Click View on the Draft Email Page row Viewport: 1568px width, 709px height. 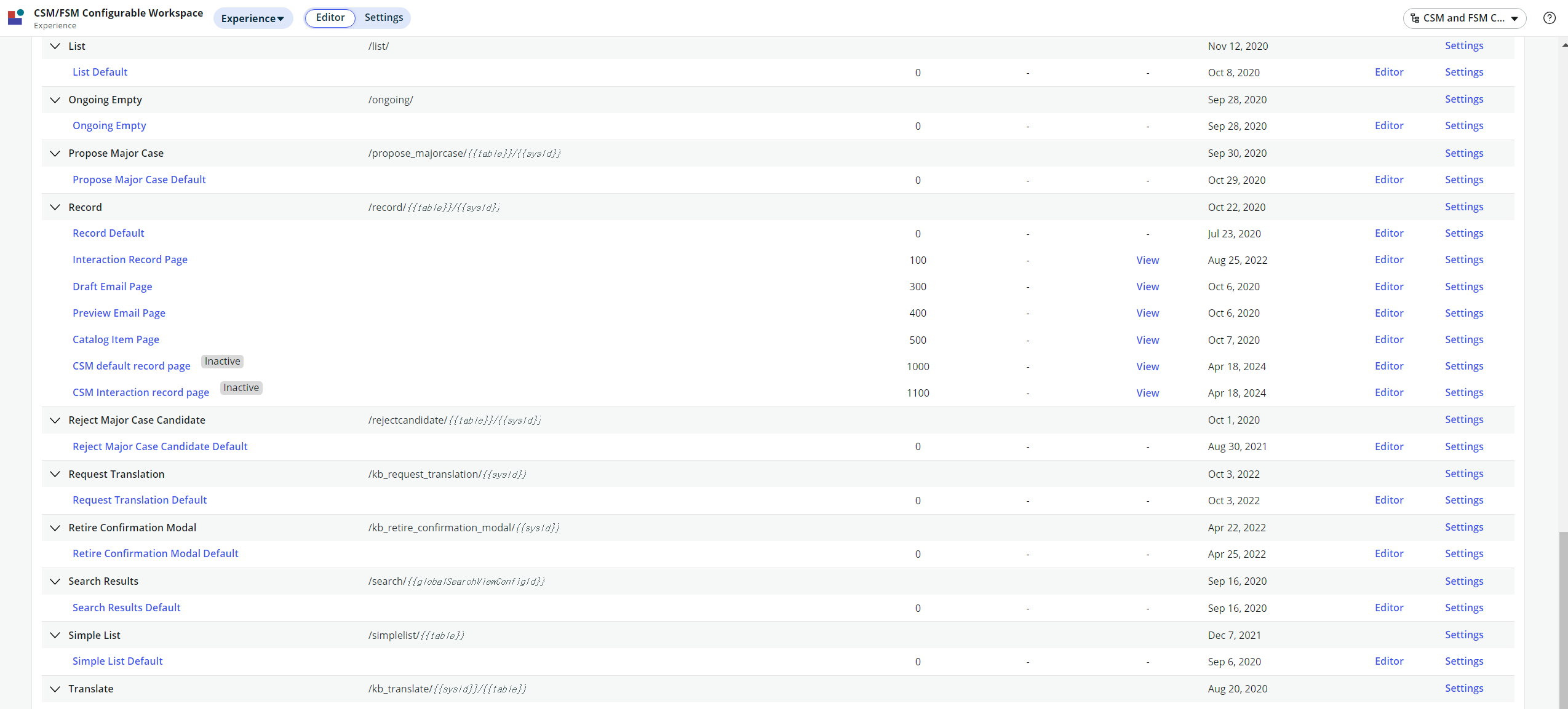[1147, 287]
